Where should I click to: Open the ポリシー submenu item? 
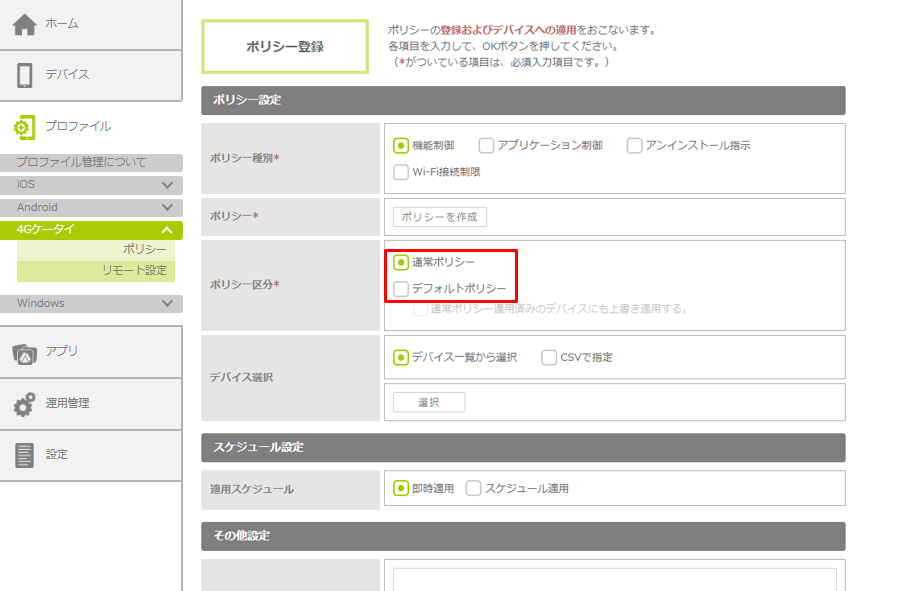tap(144, 249)
